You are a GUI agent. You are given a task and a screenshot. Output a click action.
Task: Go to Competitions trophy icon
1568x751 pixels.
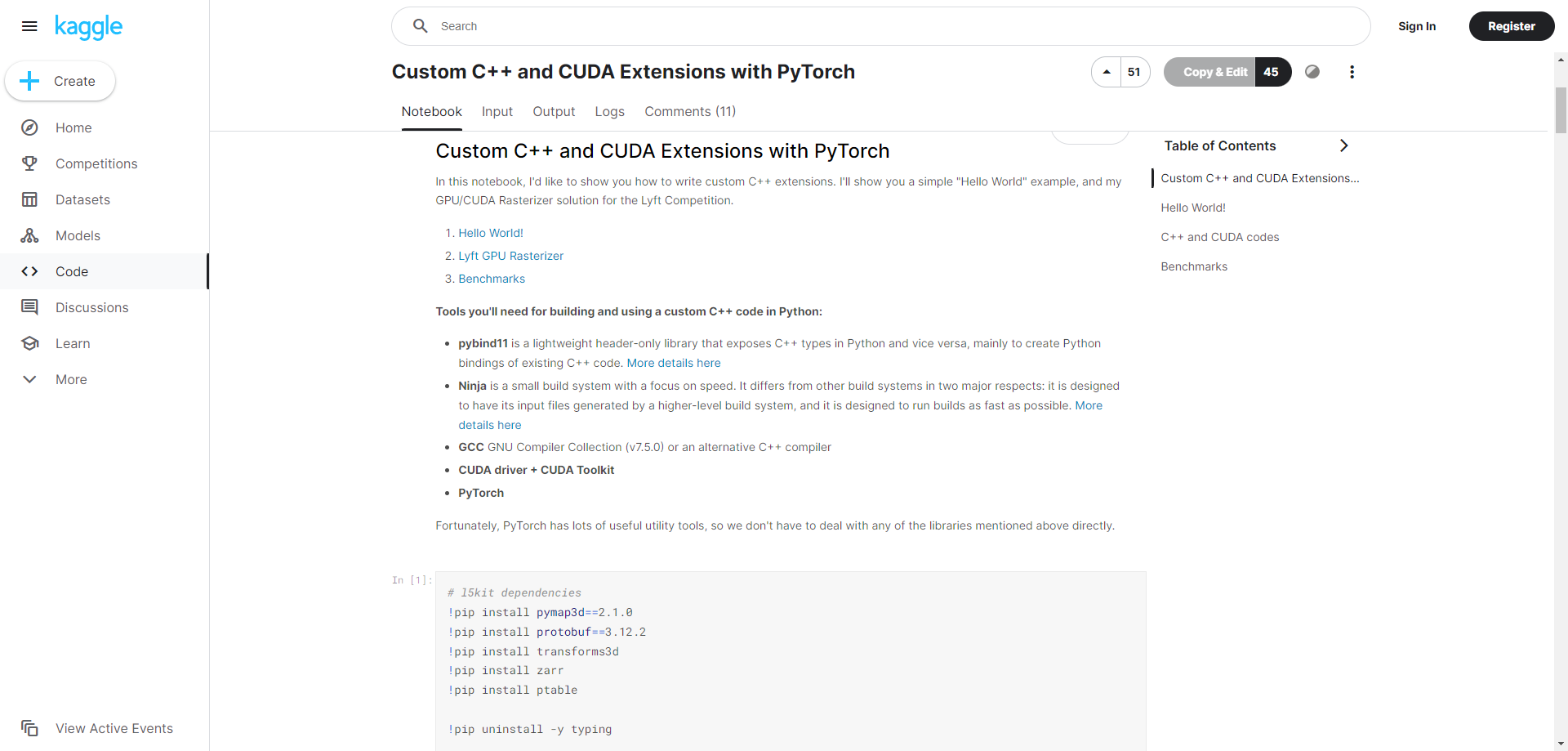[x=29, y=163]
